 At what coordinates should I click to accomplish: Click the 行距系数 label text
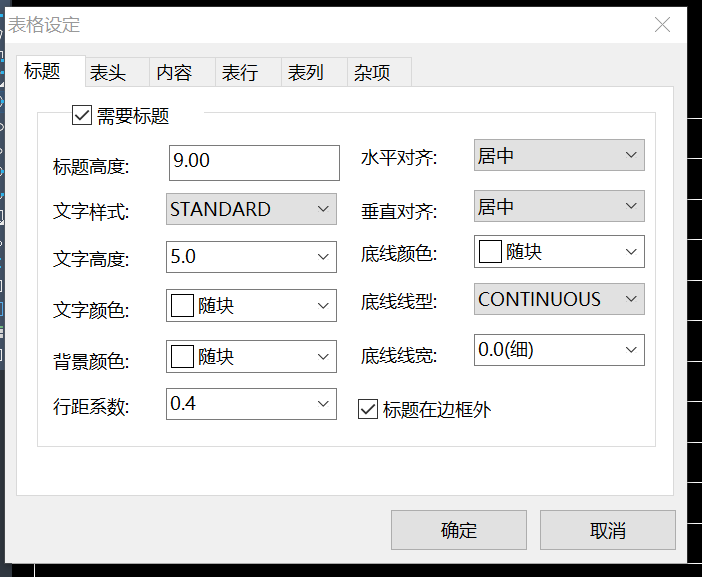(x=91, y=407)
